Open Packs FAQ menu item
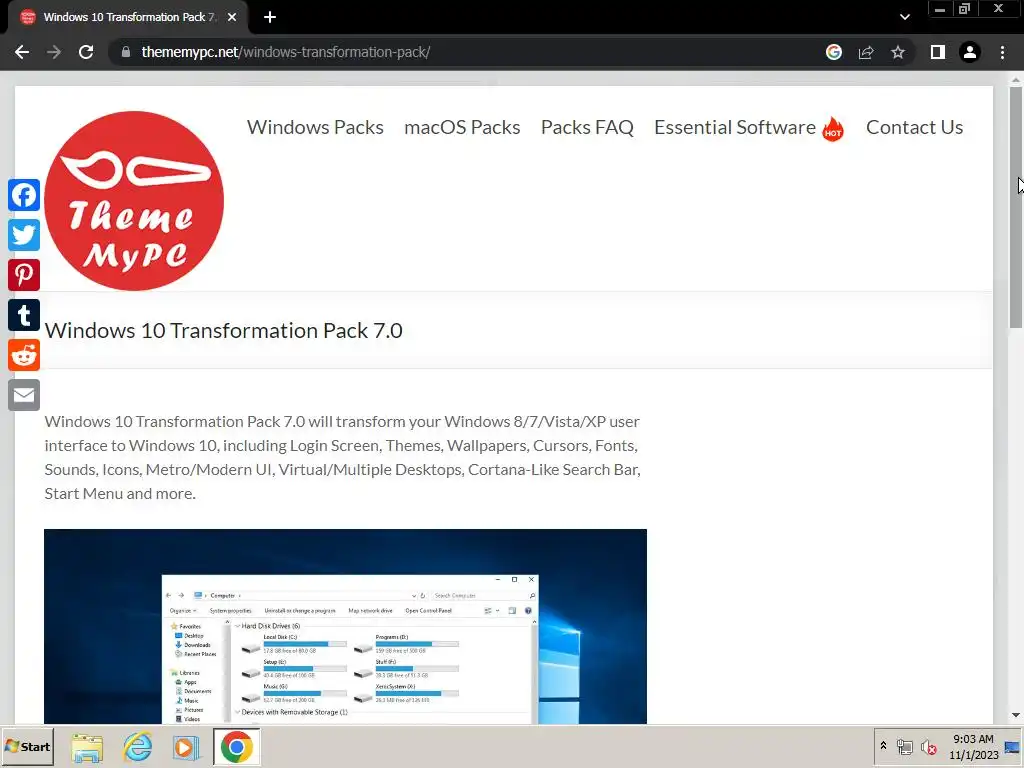The width and height of the screenshot is (1024, 768). tap(587, 127)
